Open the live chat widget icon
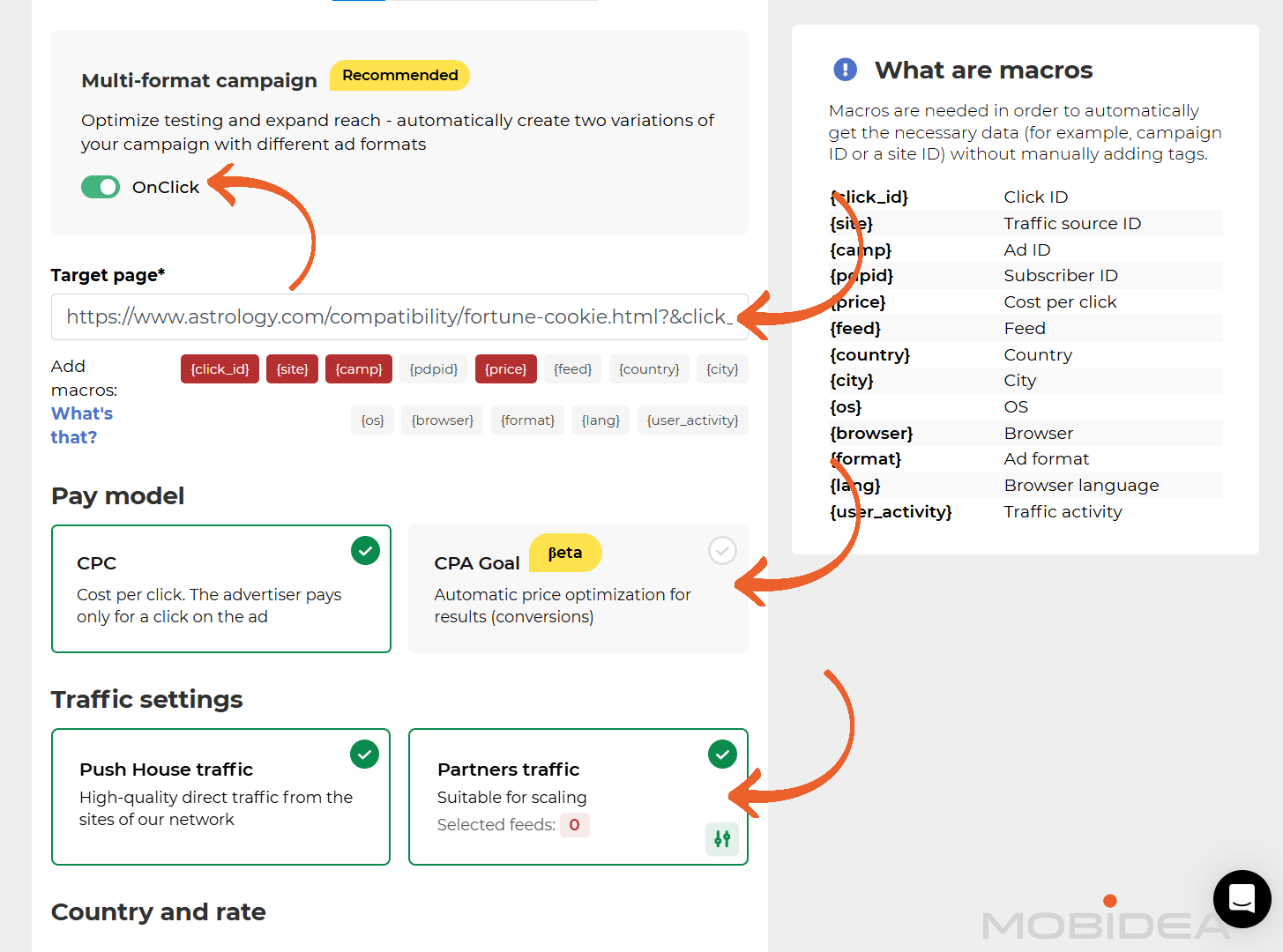1283x952 pixels. (1242, 899)
